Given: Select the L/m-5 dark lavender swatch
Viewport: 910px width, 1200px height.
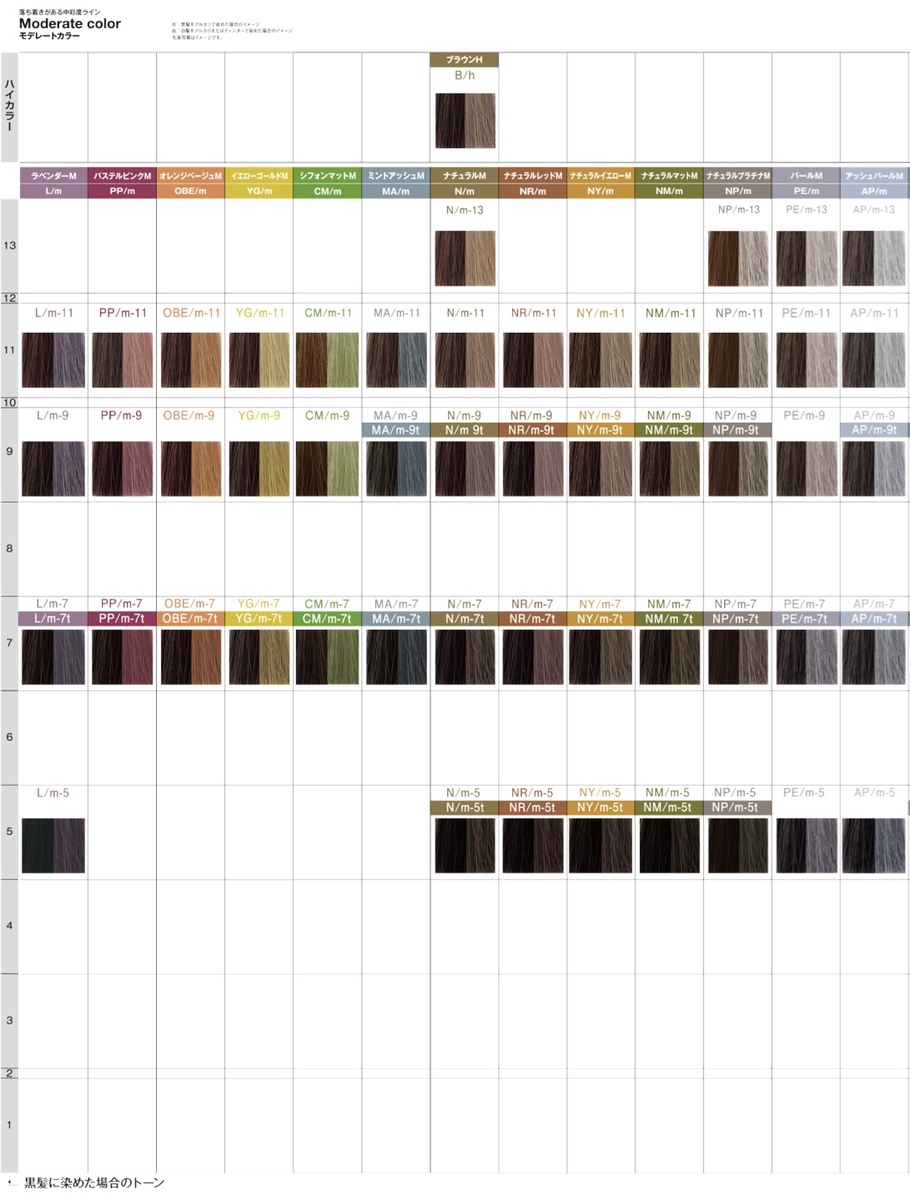Looking at the screenshot, I should click(x=53, y=845).
